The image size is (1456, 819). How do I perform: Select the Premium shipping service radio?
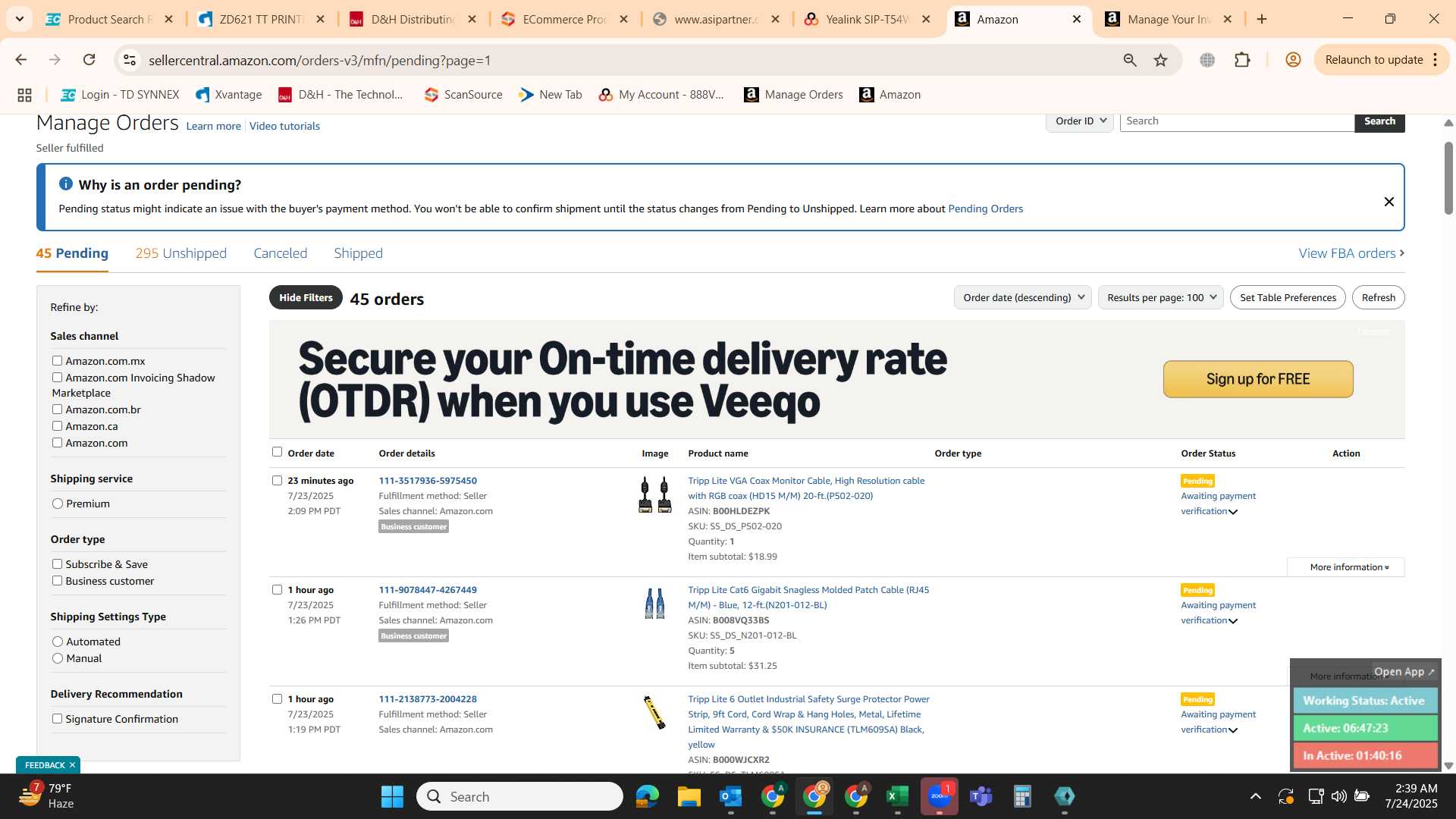click(58, 504)
